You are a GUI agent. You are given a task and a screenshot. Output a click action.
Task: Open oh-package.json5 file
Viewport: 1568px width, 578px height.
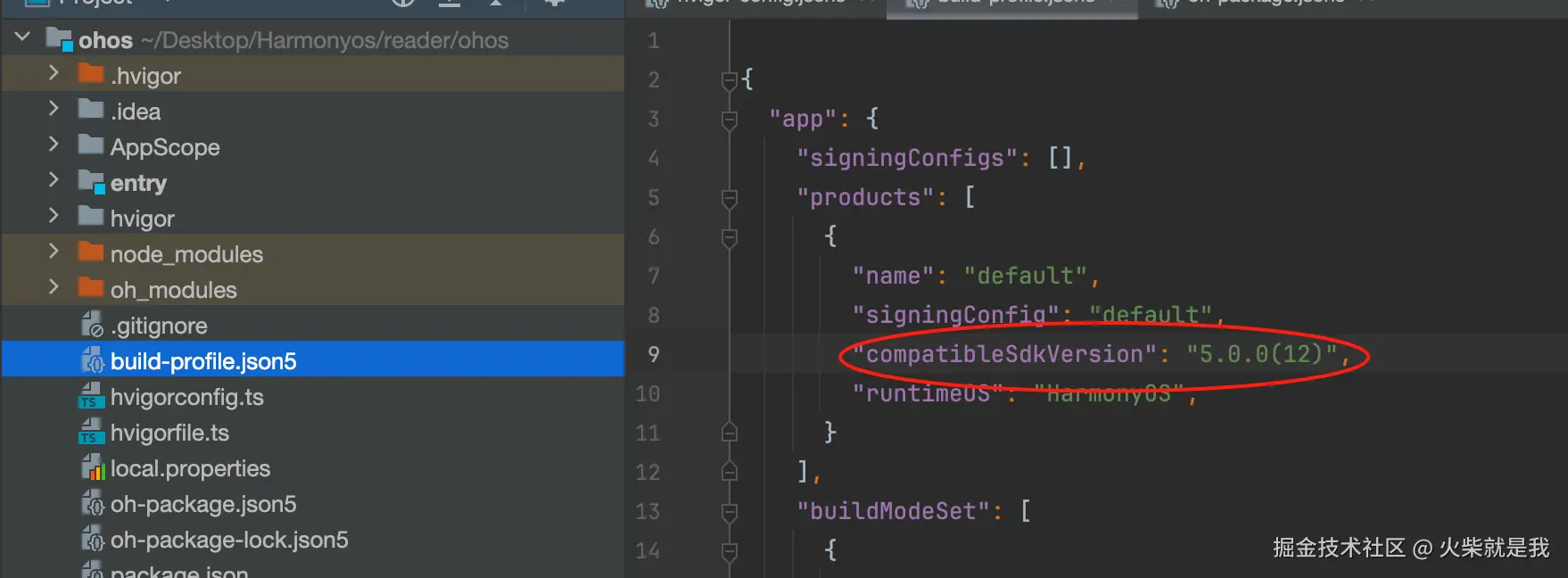[203, 504]
